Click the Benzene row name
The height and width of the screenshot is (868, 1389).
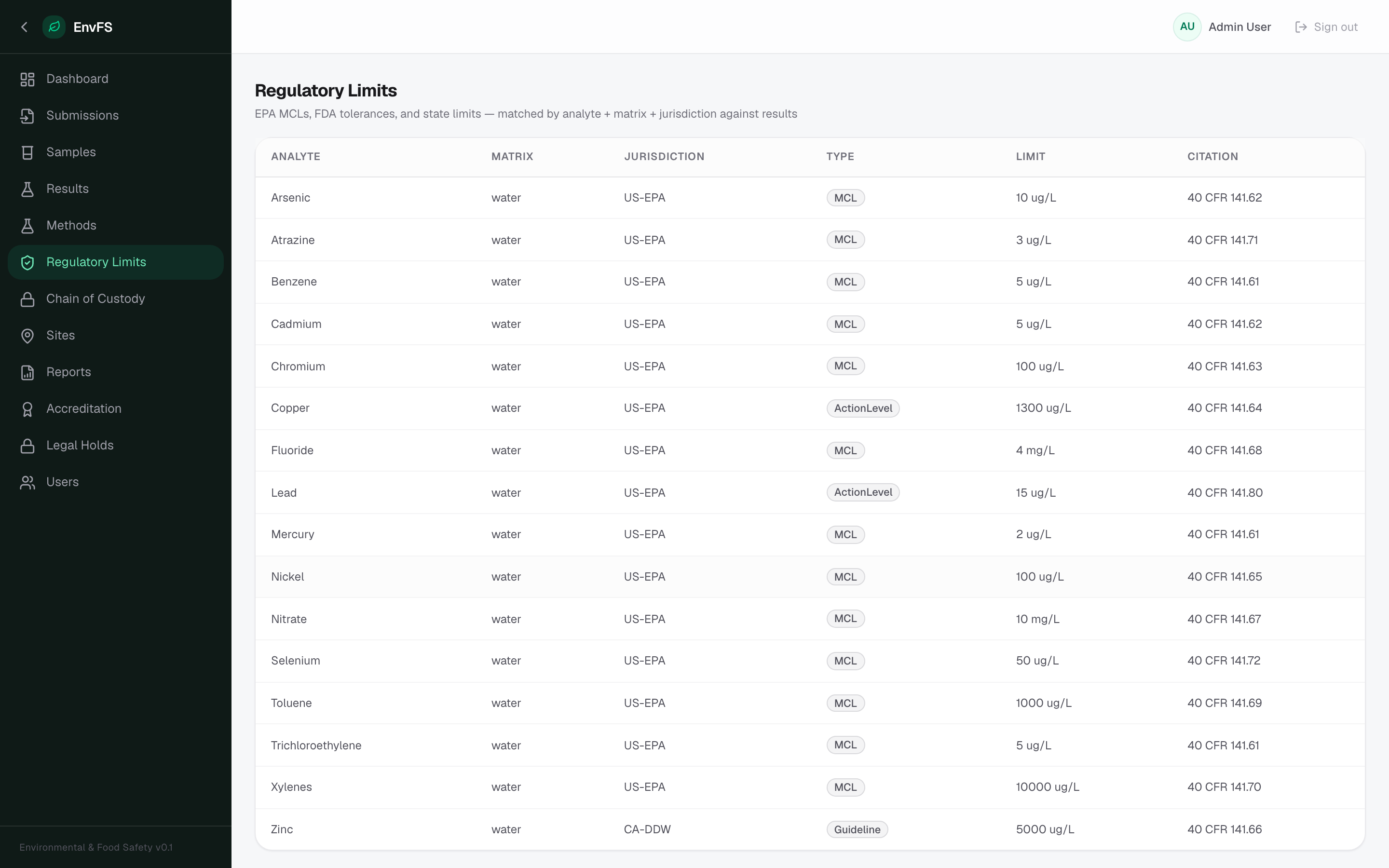pos(294,282)
